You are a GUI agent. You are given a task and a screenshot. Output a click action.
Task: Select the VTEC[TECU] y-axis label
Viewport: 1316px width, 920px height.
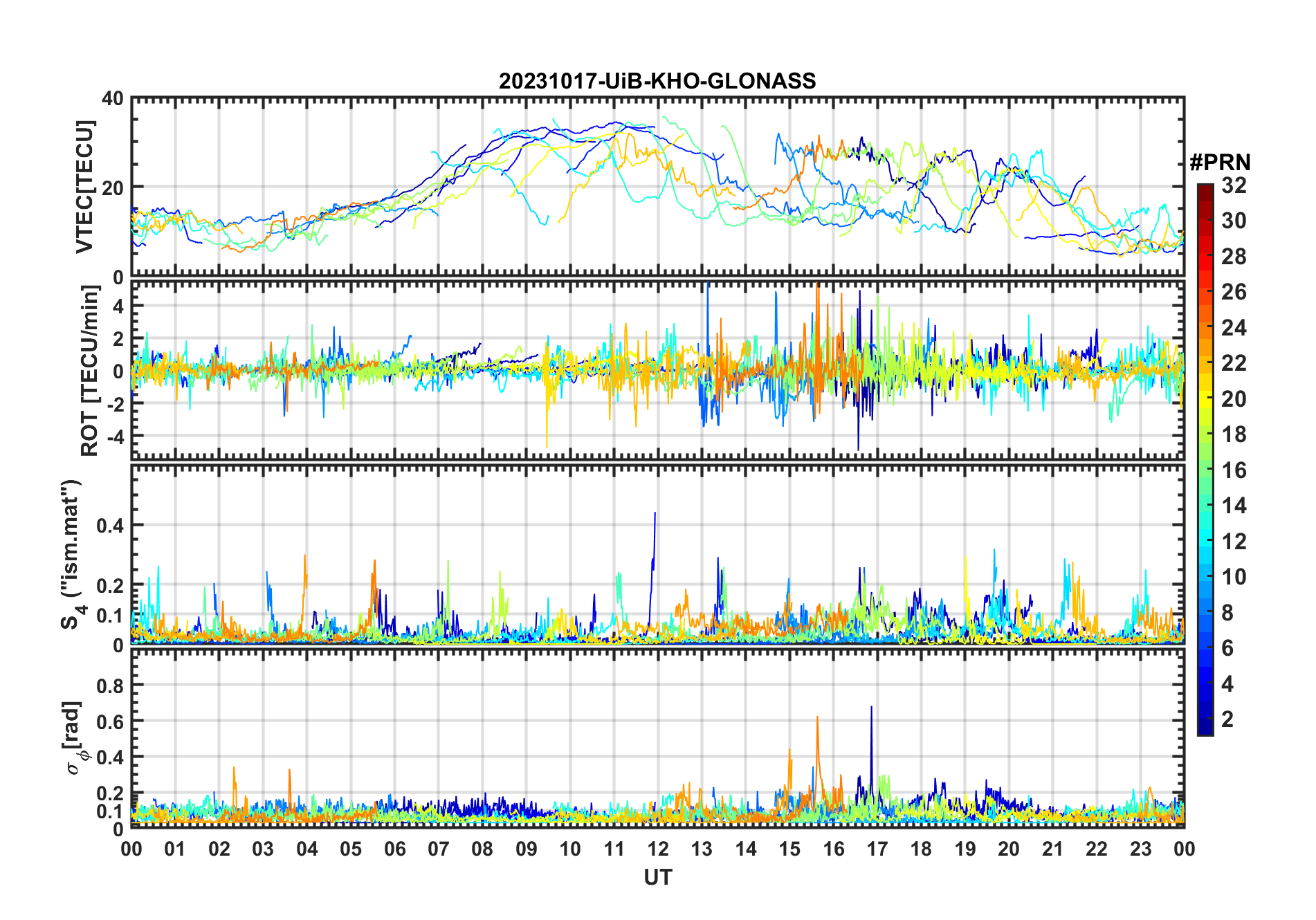(84, 187)
